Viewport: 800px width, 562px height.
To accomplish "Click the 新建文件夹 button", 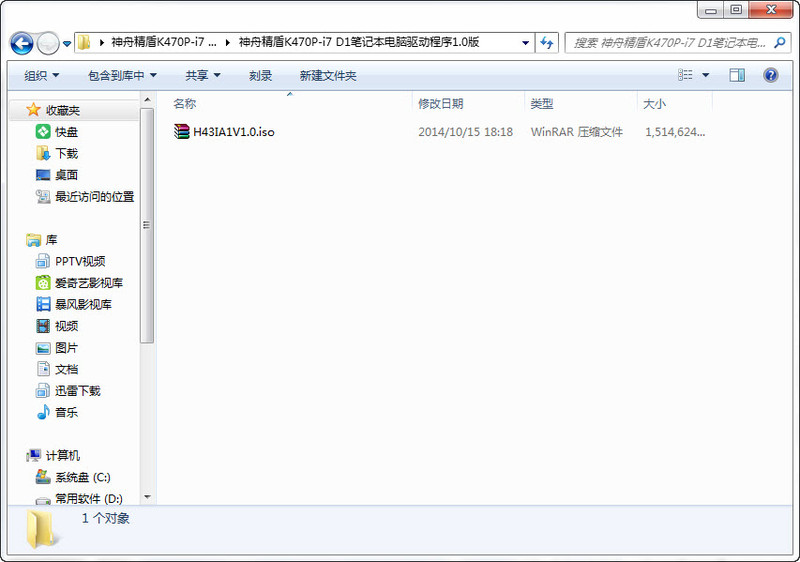I will pos(328,75).
